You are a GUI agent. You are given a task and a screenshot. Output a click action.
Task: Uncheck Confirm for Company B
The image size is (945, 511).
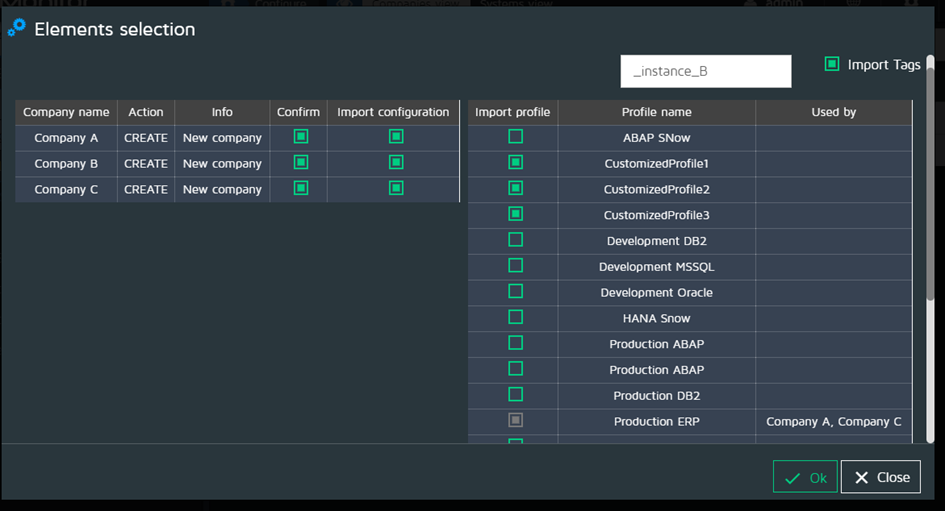(x=301, y=162)
